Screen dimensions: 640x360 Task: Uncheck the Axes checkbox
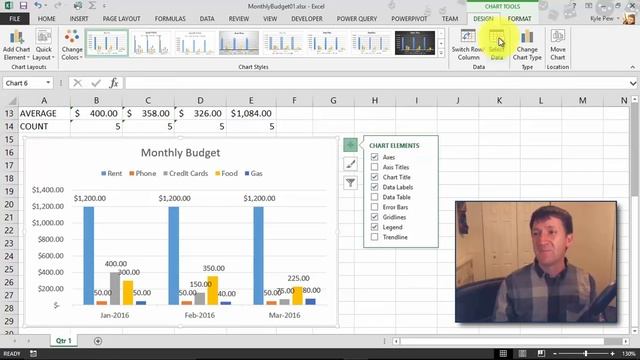pos(374,157)
